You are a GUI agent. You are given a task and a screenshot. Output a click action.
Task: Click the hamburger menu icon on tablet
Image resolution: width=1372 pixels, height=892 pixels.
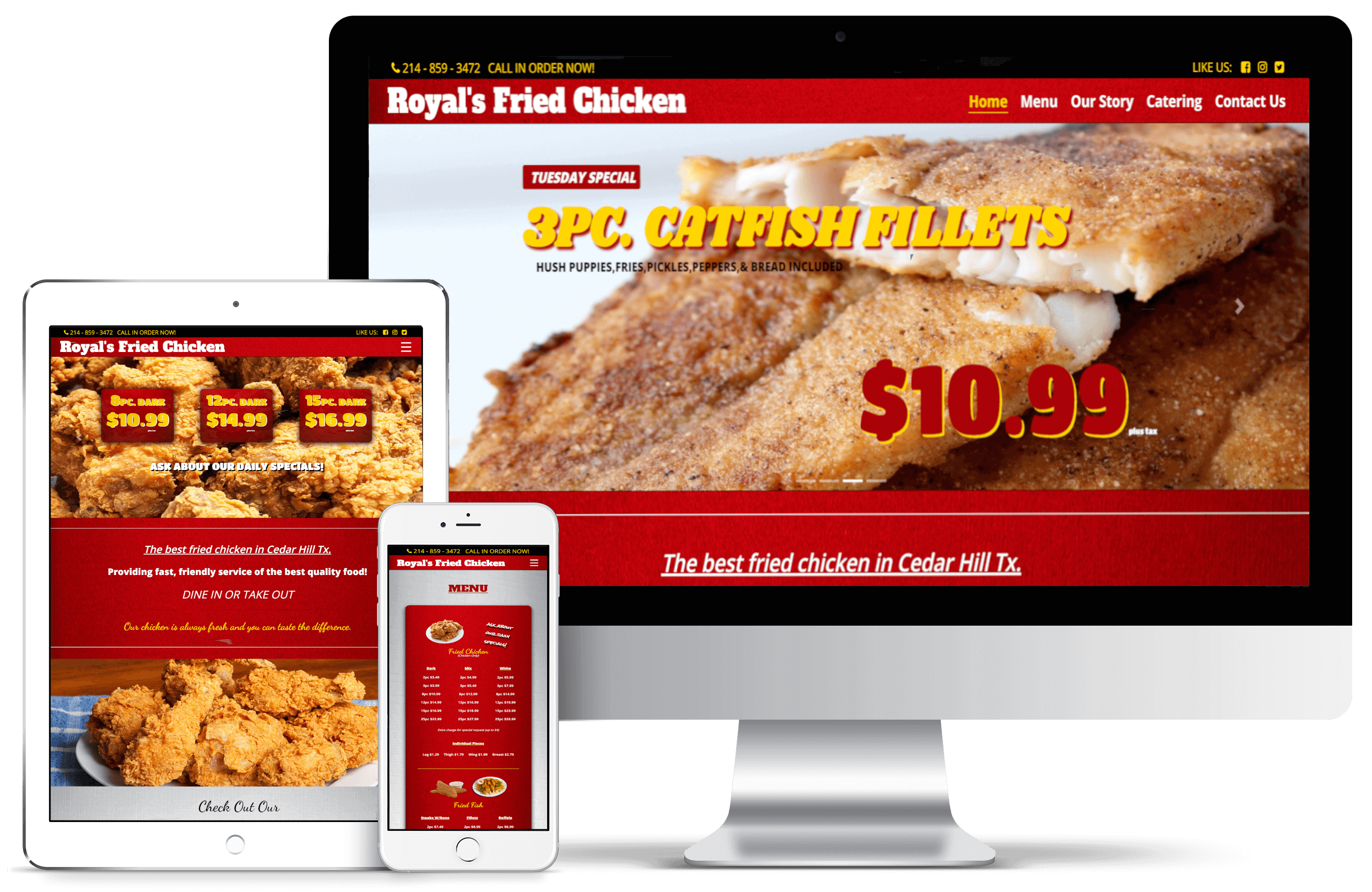(x=406, y=347)
